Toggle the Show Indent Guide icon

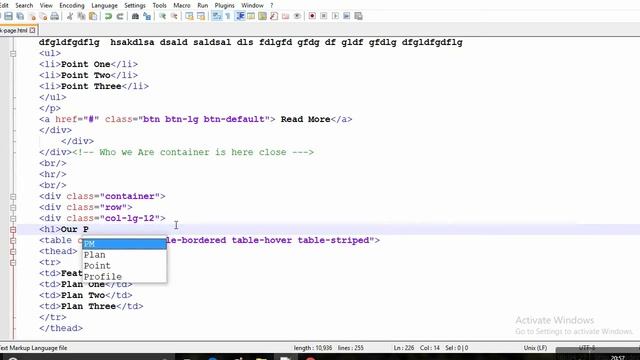coord(240,16)
